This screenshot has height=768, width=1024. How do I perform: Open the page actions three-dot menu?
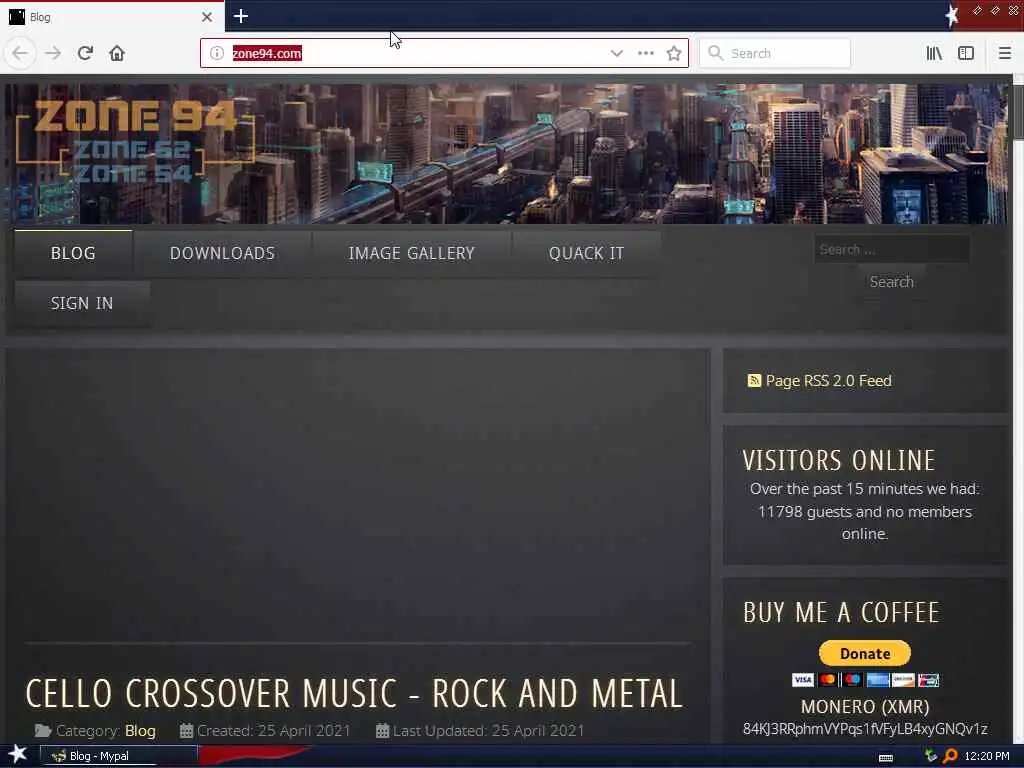pyautogui.click(x=646, y=54)
